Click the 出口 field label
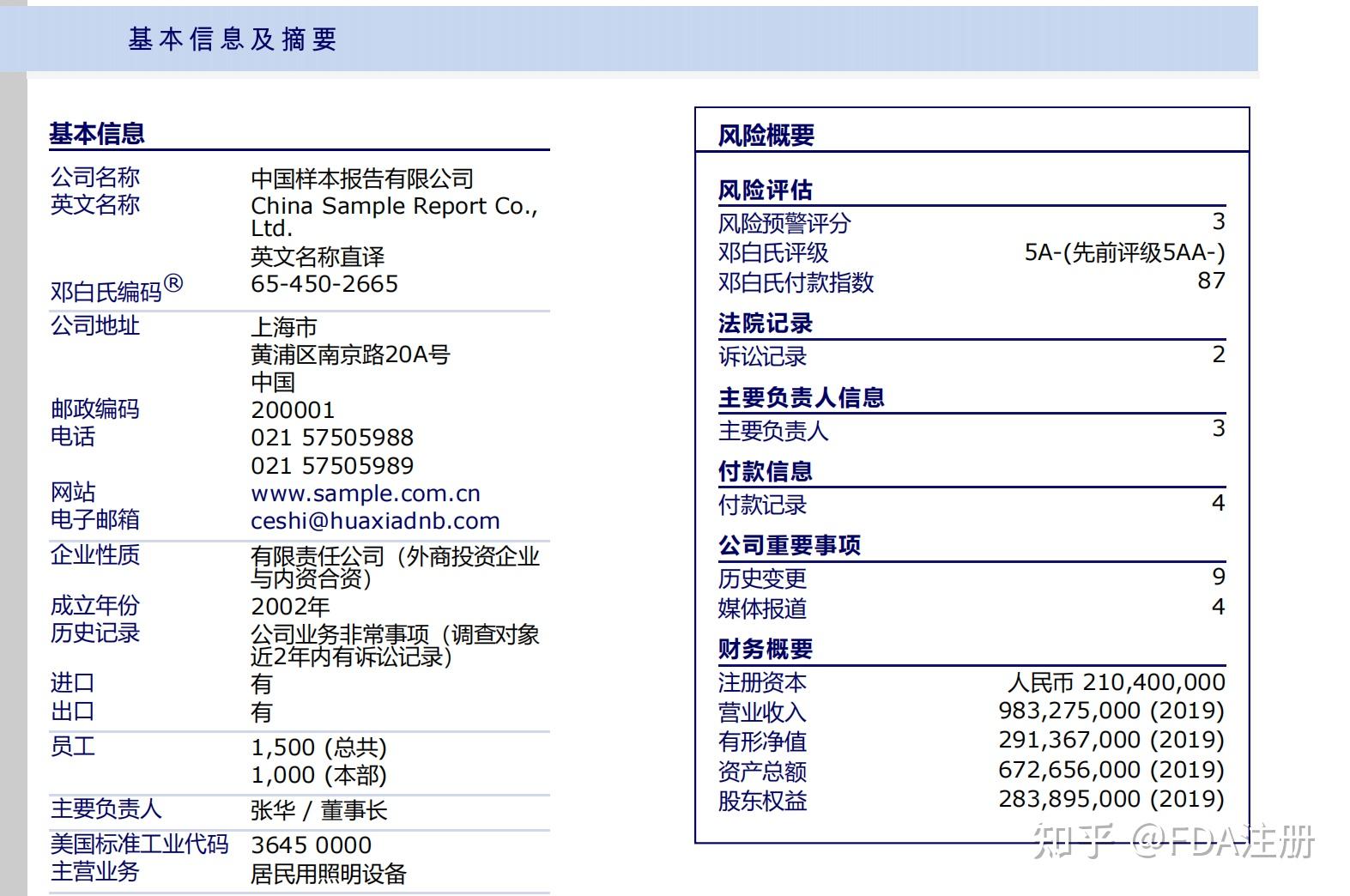Viewport: 1350px width, 896px height. click(73, 711)
